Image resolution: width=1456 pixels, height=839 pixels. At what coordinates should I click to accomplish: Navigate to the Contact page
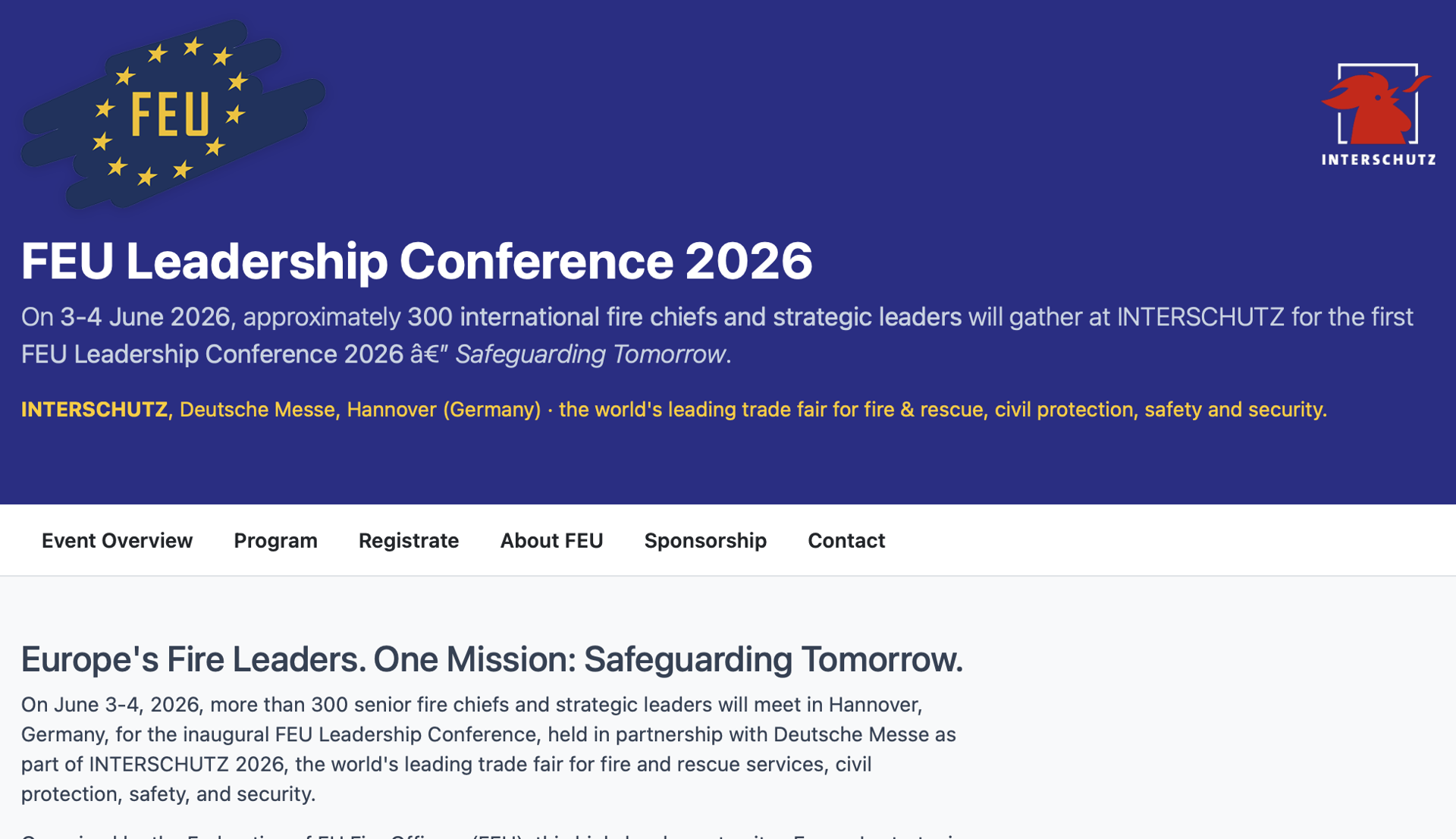point(846,540)
